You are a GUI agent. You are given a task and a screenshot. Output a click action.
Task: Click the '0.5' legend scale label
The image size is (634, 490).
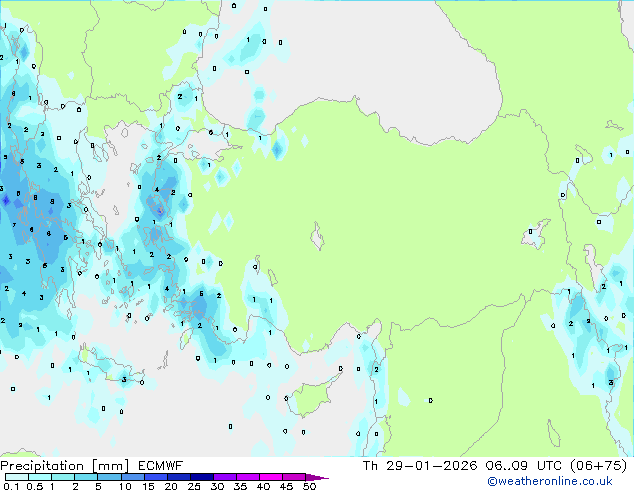click(x=35, y=486)
